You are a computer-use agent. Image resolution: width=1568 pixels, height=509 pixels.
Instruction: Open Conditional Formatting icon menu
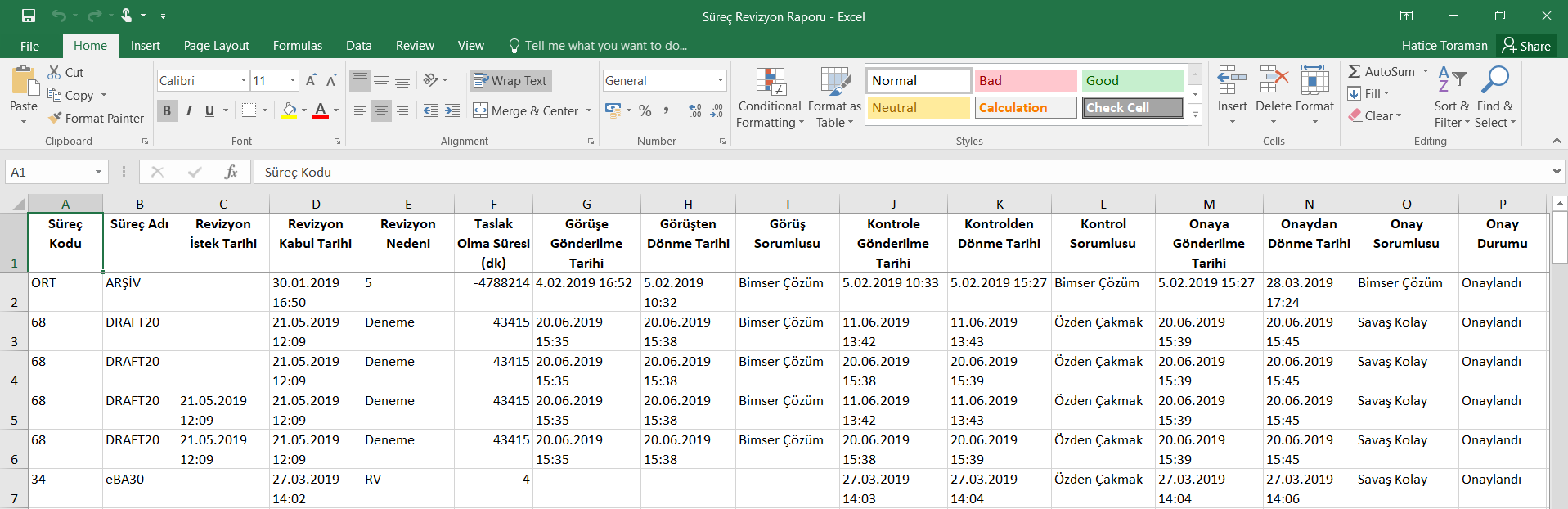[769, 83]
